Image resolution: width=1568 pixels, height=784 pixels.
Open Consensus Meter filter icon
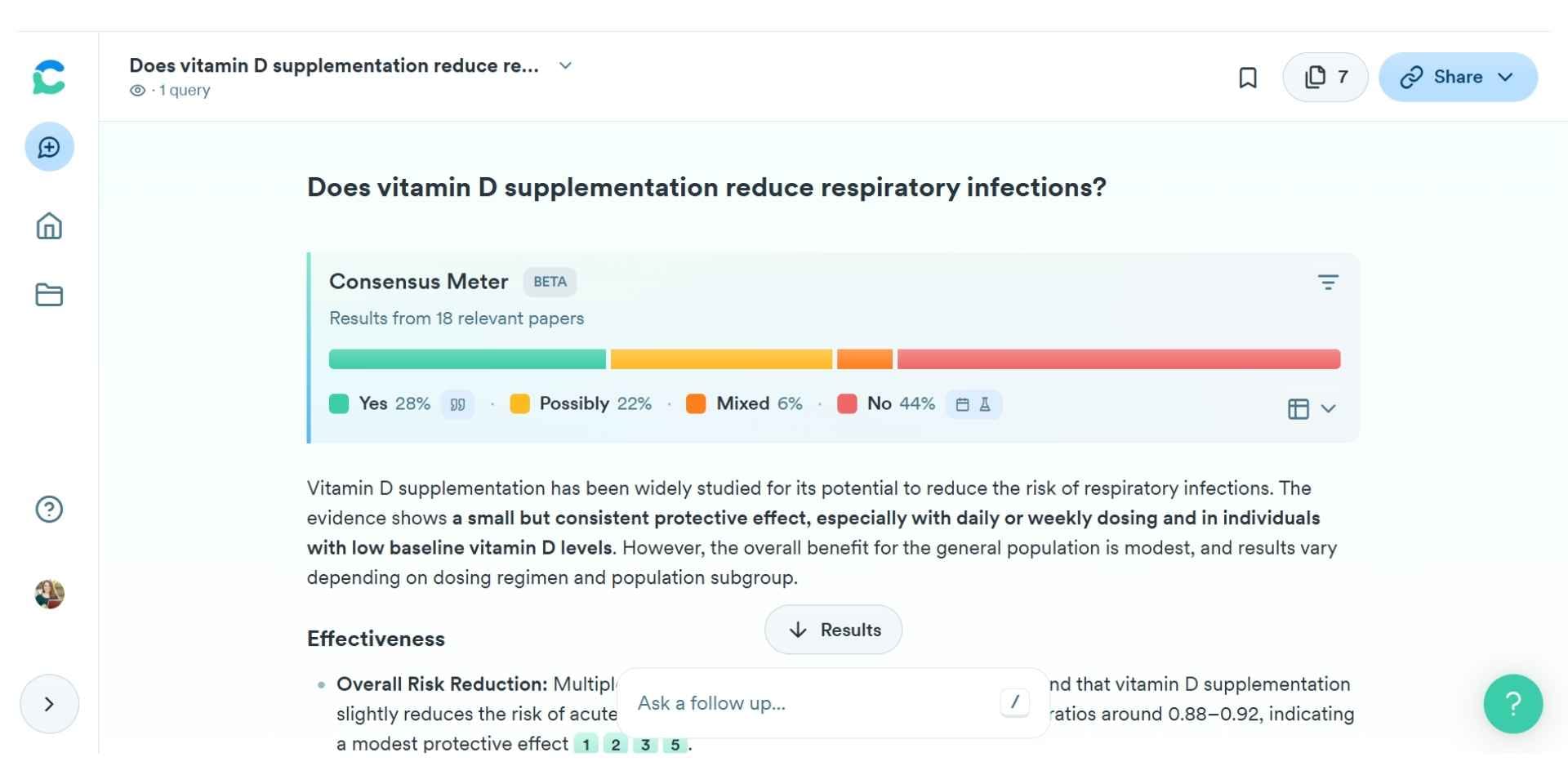point(1328,283)
